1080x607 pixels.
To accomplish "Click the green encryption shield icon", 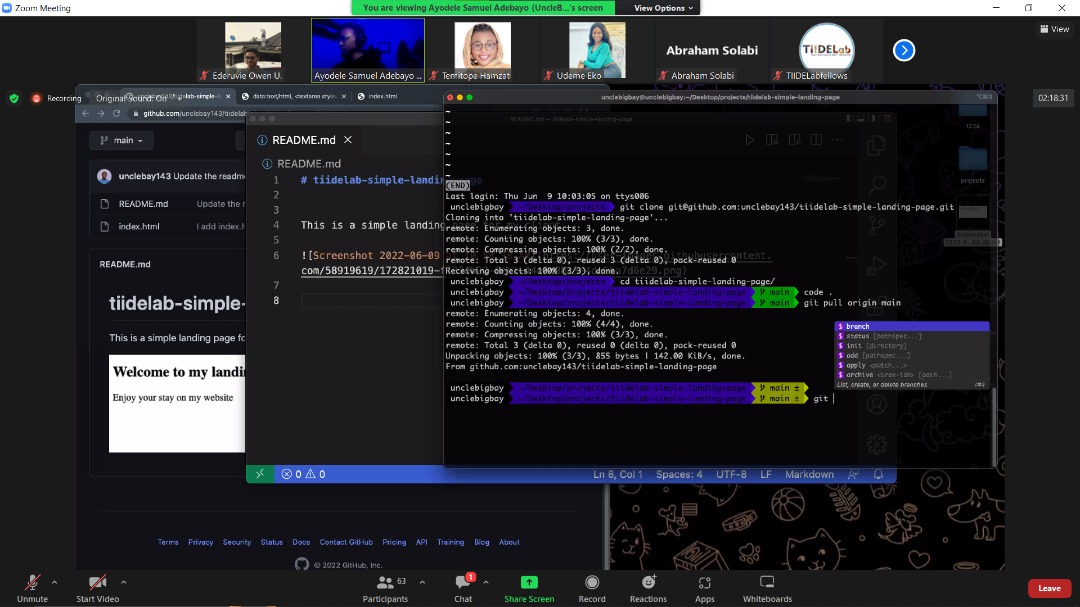I will click(x=14, y=99).
